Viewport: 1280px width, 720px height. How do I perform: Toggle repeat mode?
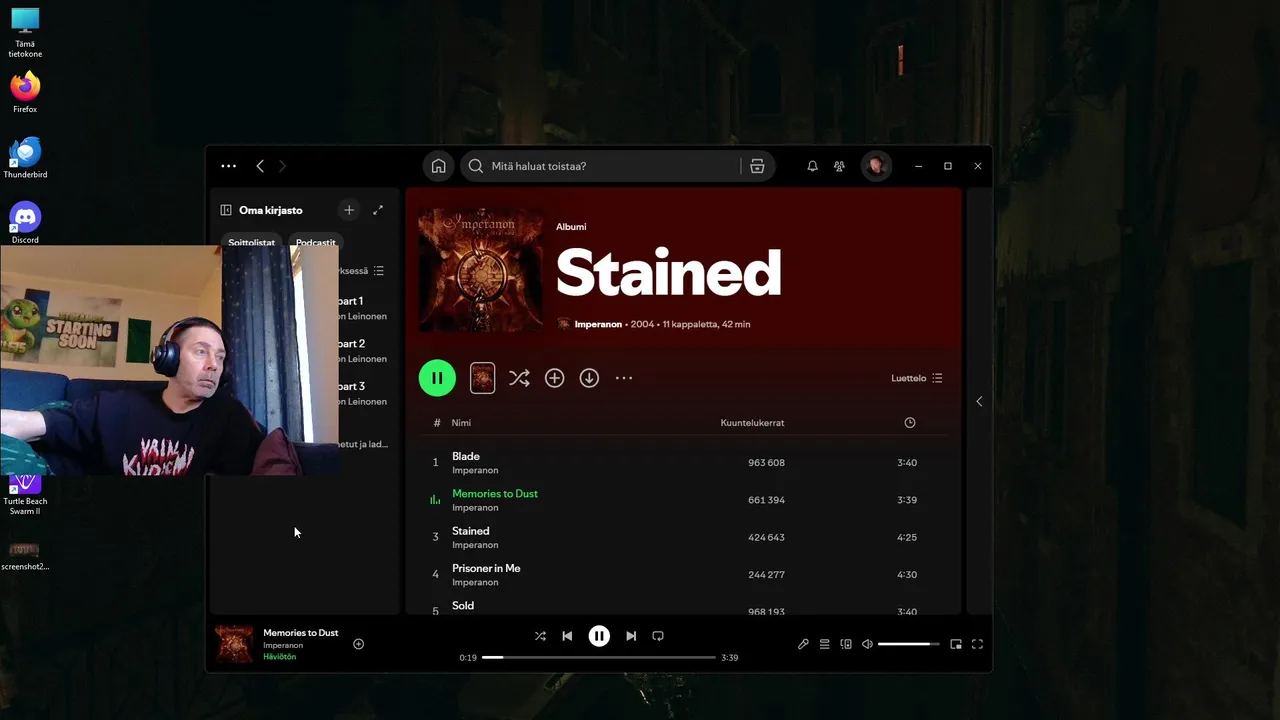tap(658, 636)
